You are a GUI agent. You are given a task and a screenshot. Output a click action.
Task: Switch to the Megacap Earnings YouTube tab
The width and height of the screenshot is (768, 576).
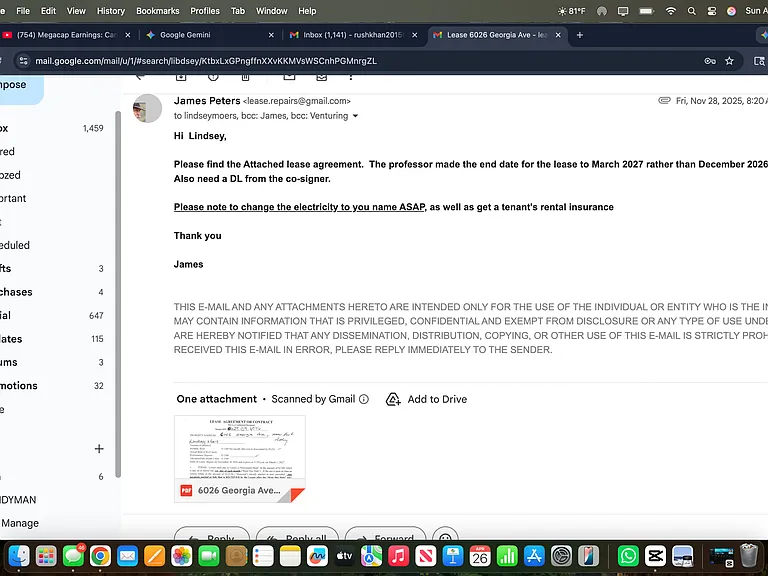click(67, 35)
